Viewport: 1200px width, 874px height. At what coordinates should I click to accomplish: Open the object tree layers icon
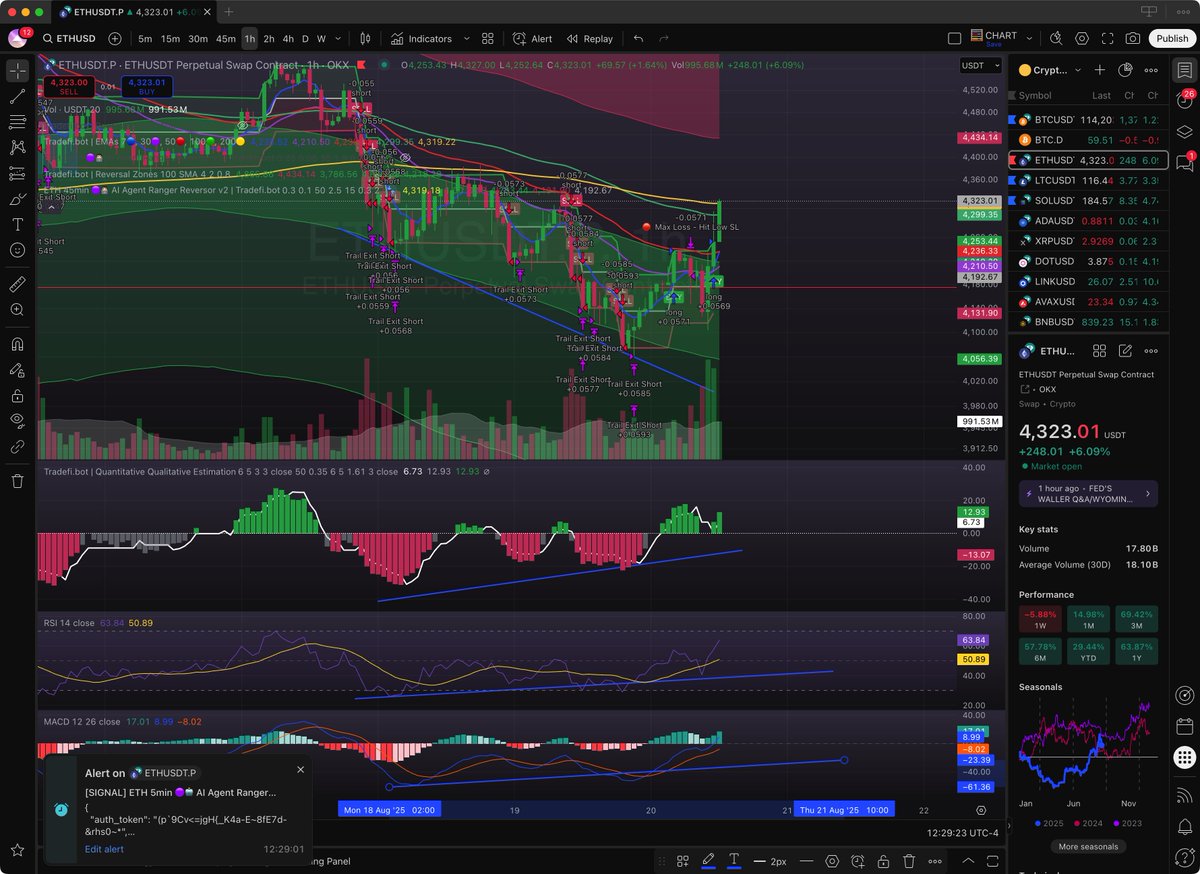click(x=1184, y=131)
